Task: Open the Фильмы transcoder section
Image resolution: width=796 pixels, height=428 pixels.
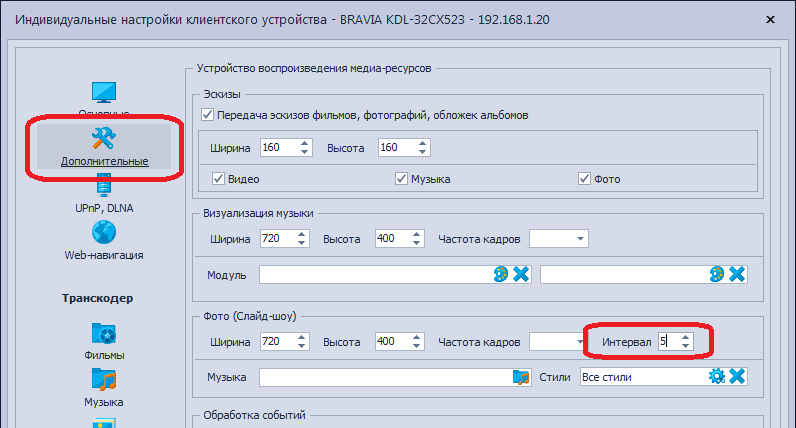Action: pos(104,341)
